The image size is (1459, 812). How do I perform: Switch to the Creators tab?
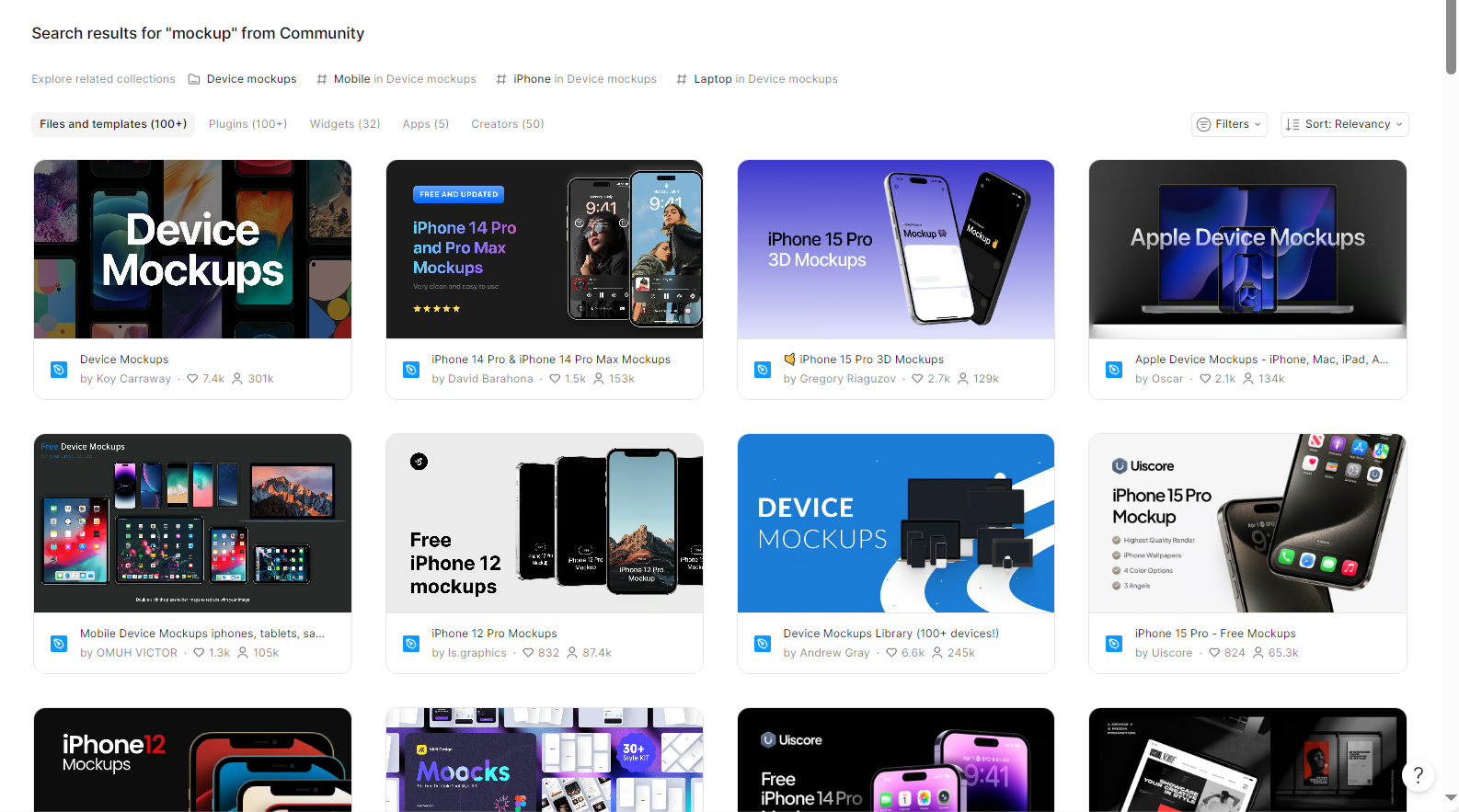click(508, 124)
